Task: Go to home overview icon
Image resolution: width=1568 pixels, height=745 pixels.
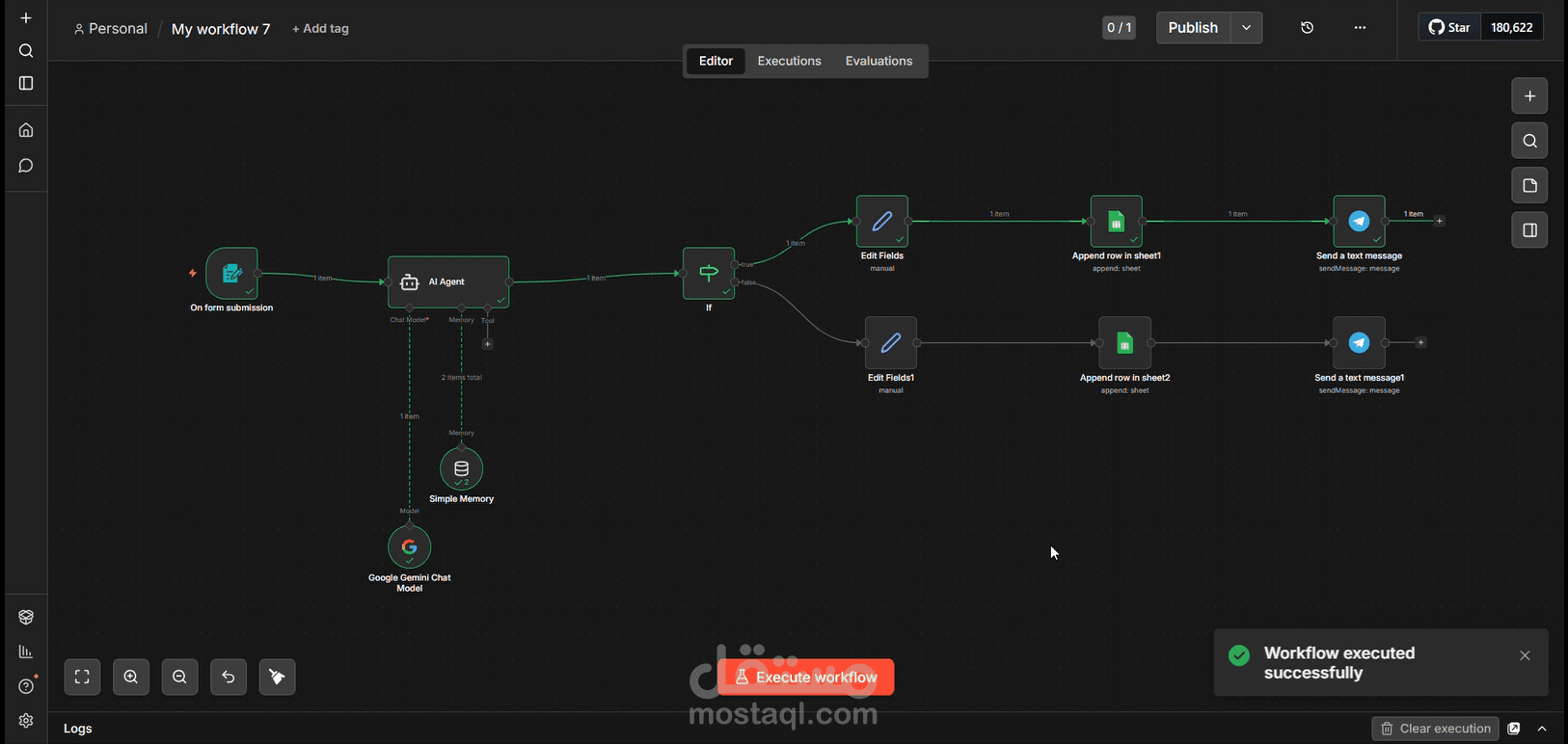Action: click(x=26, y=130)
